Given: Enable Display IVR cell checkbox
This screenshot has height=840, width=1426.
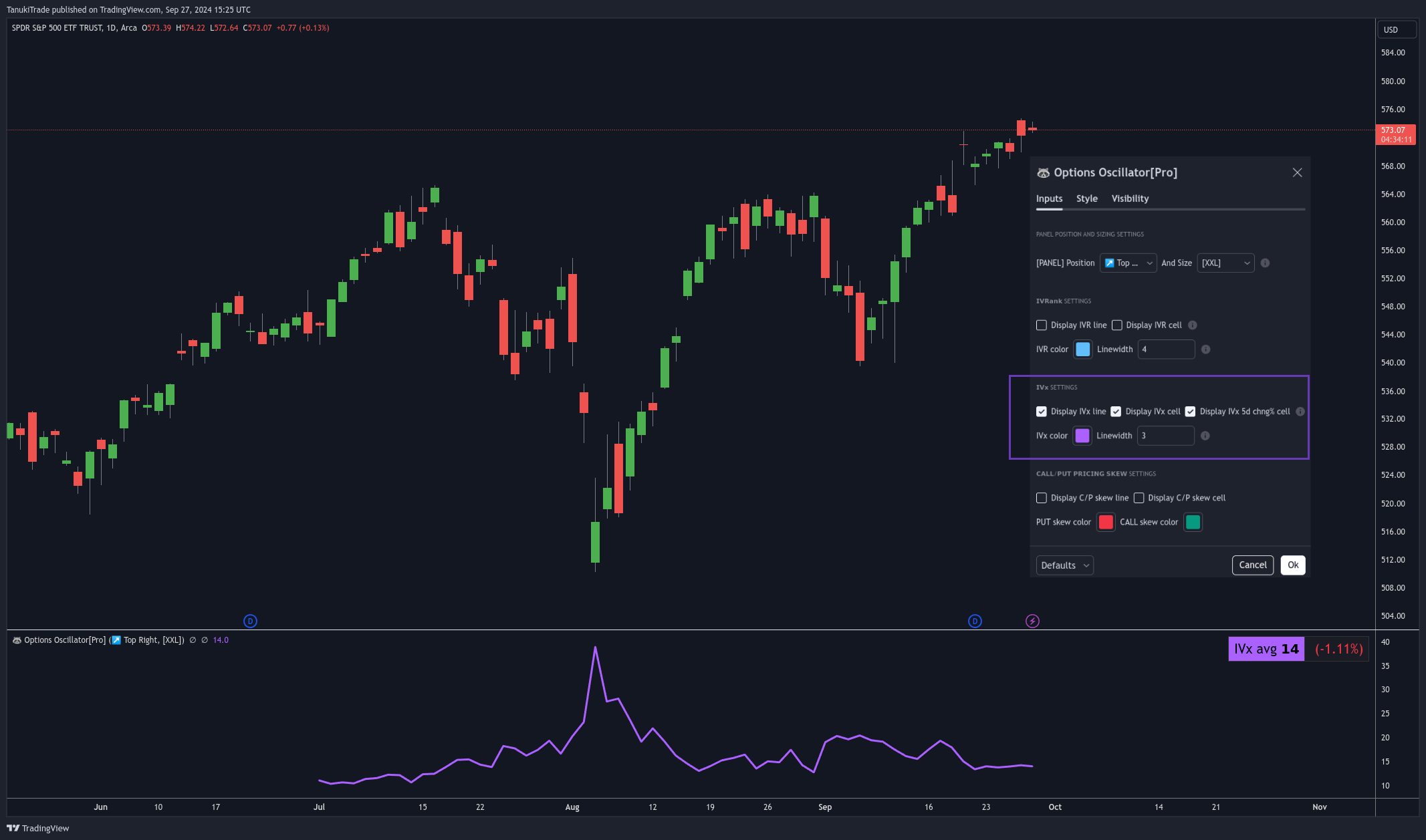Looking at the screenshot, I should pyautogui.click(x=1116, y=325).
